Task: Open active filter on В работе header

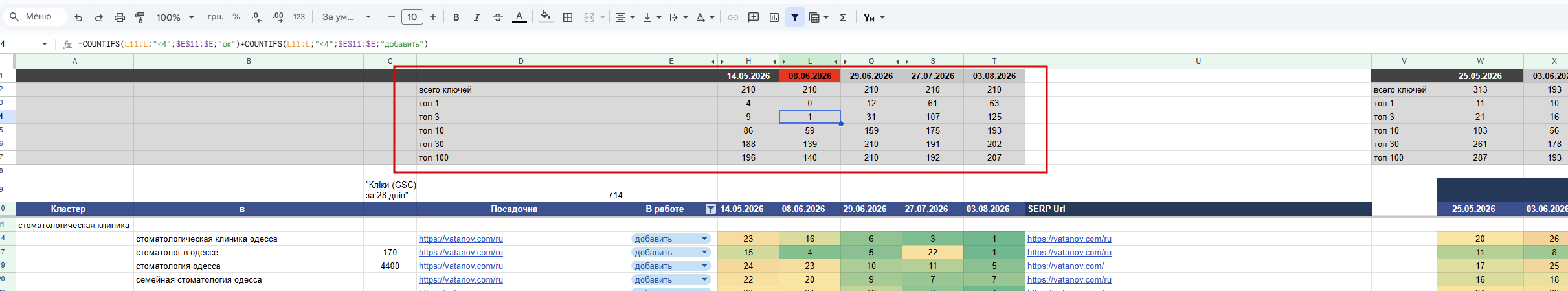Action: click(711, 209)
